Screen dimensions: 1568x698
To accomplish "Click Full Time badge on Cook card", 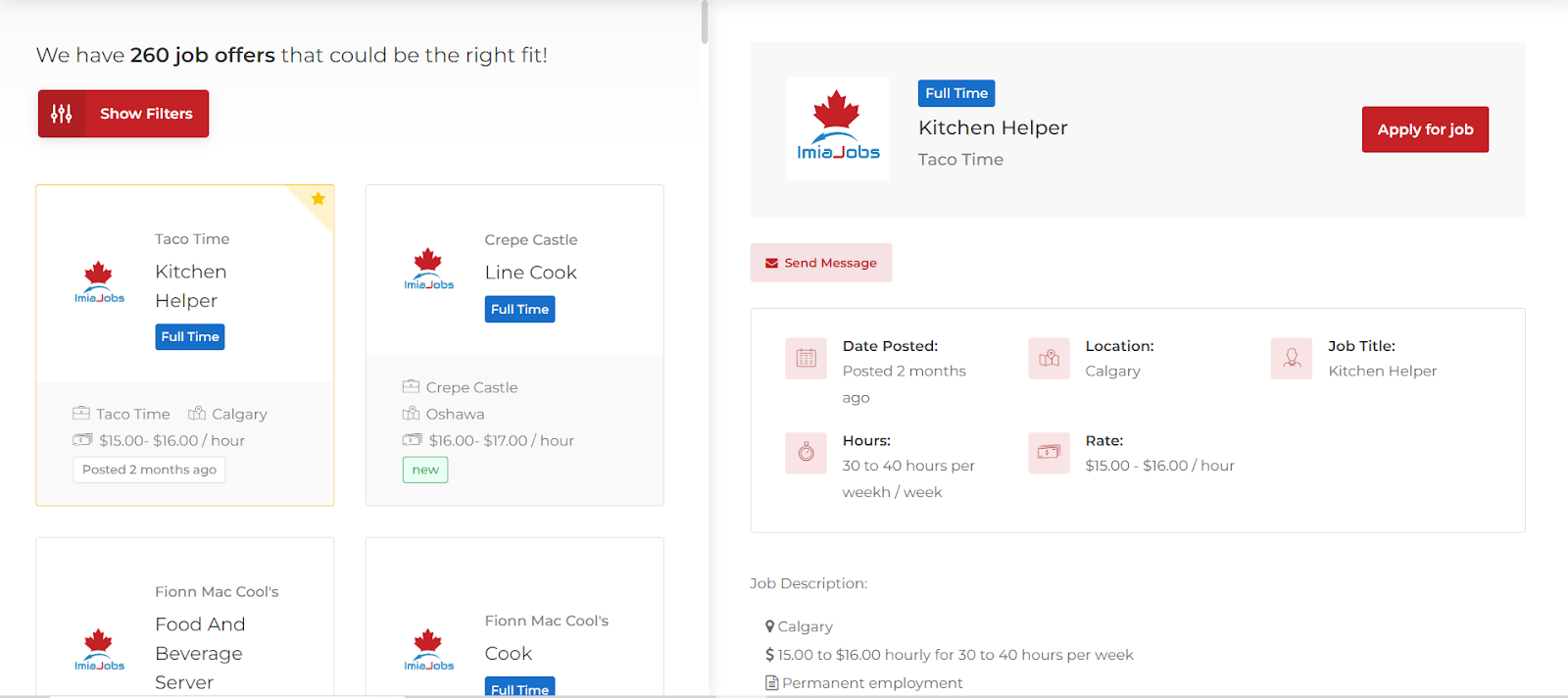I will tap(519, 687).
